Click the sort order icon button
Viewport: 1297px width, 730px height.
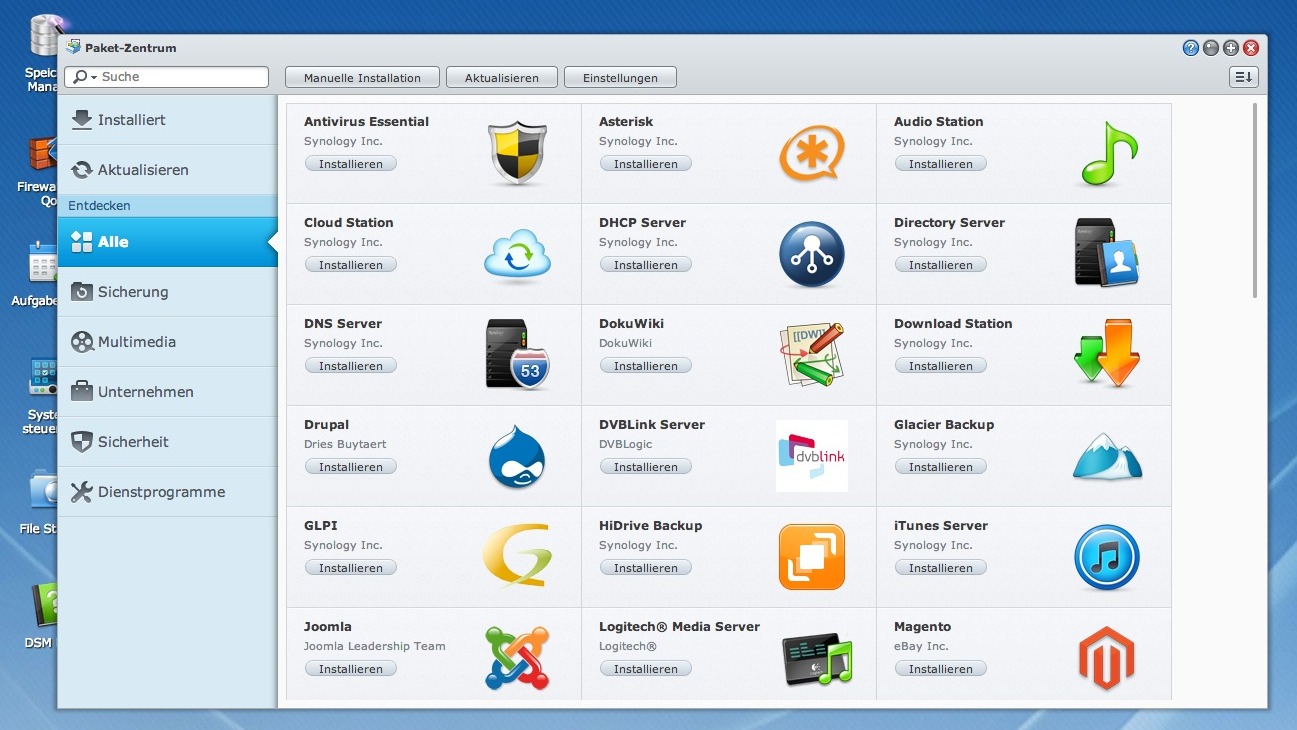[1243, 77]
